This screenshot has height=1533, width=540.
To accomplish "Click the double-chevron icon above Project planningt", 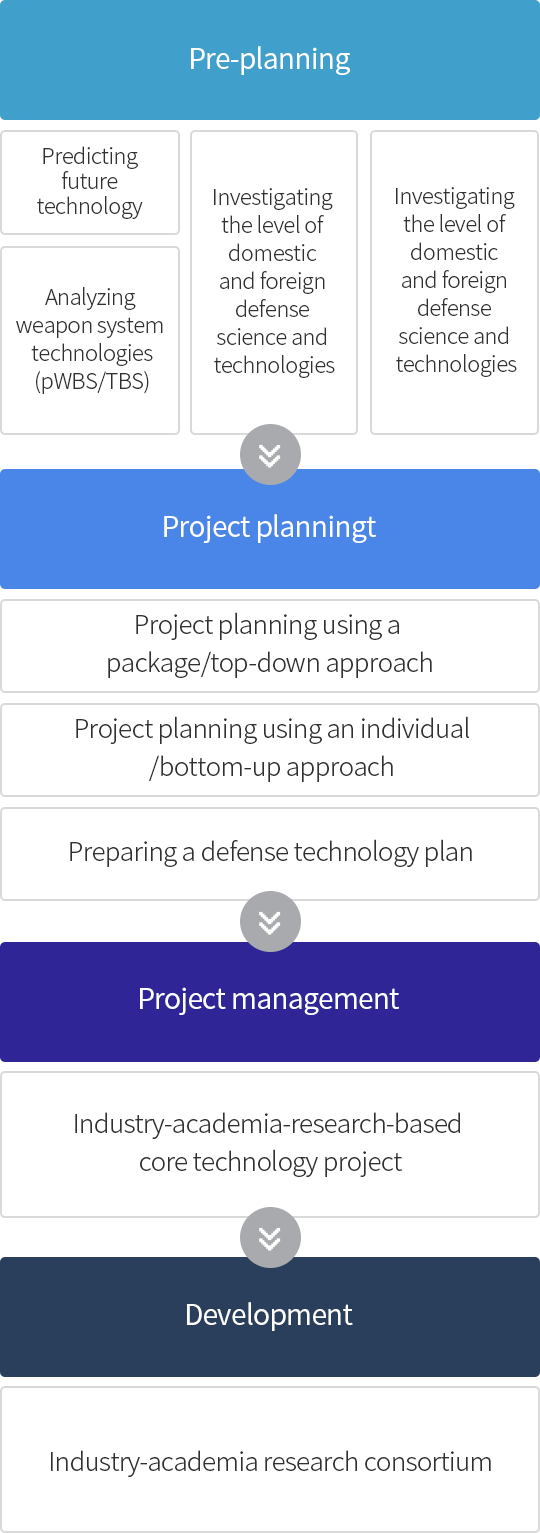I will (x=270, y=455).
